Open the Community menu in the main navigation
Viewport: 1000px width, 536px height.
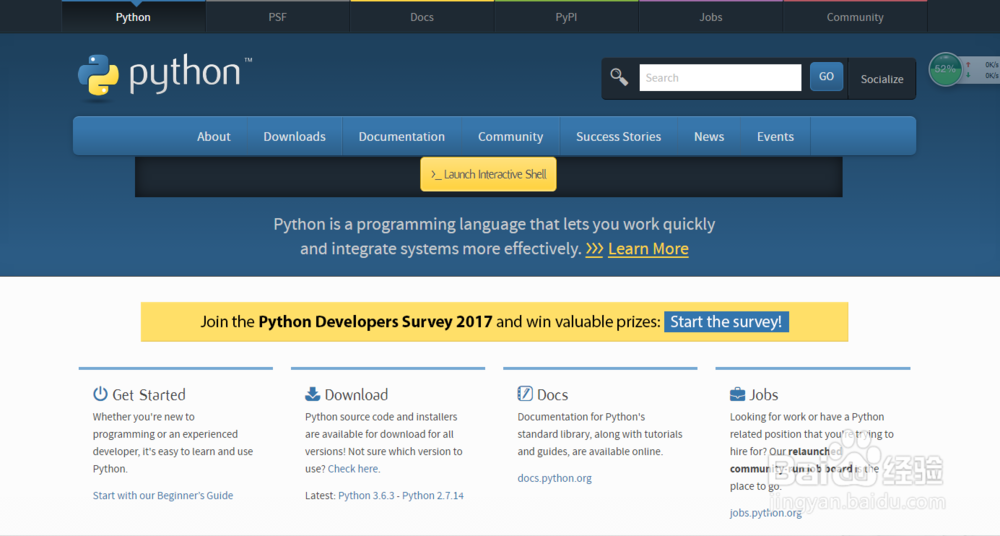tap(511, 137)
